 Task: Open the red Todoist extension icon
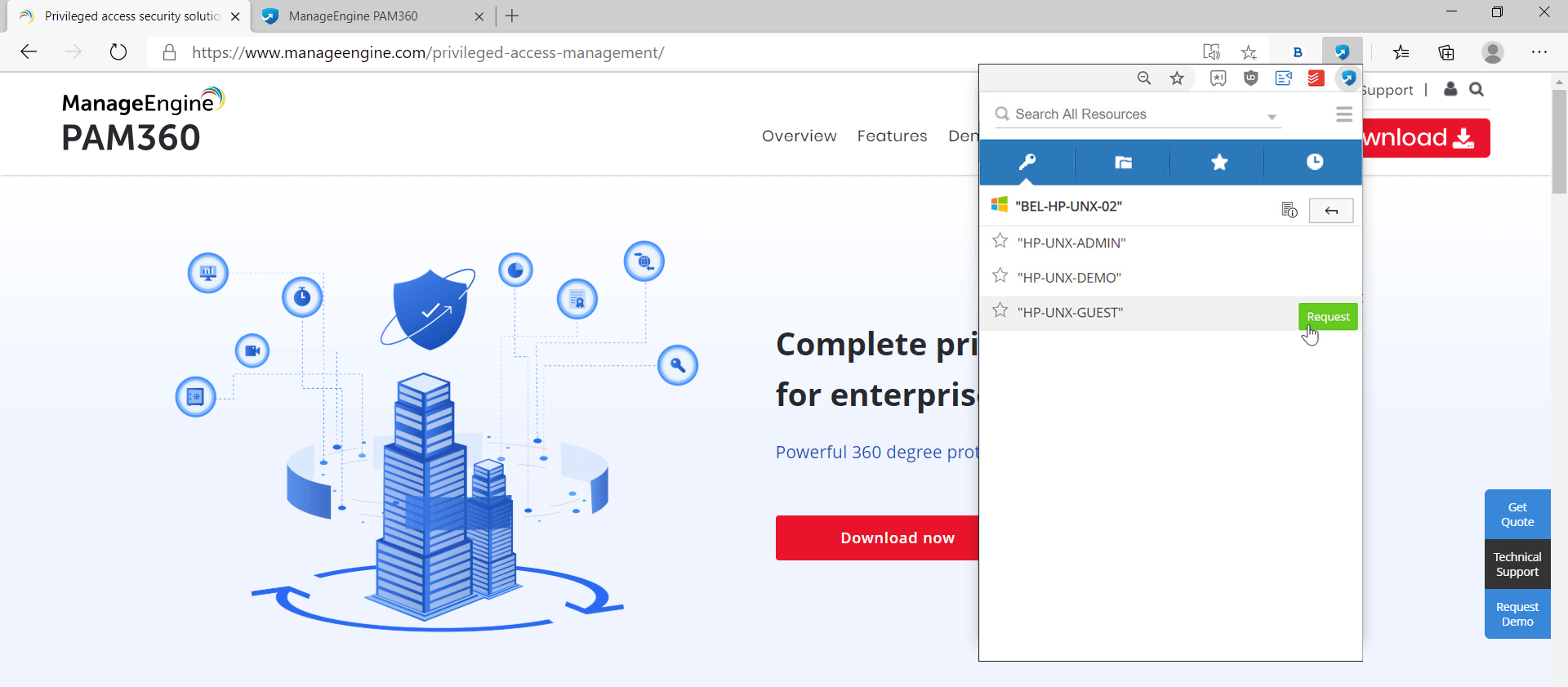(x=1316, y=78)
